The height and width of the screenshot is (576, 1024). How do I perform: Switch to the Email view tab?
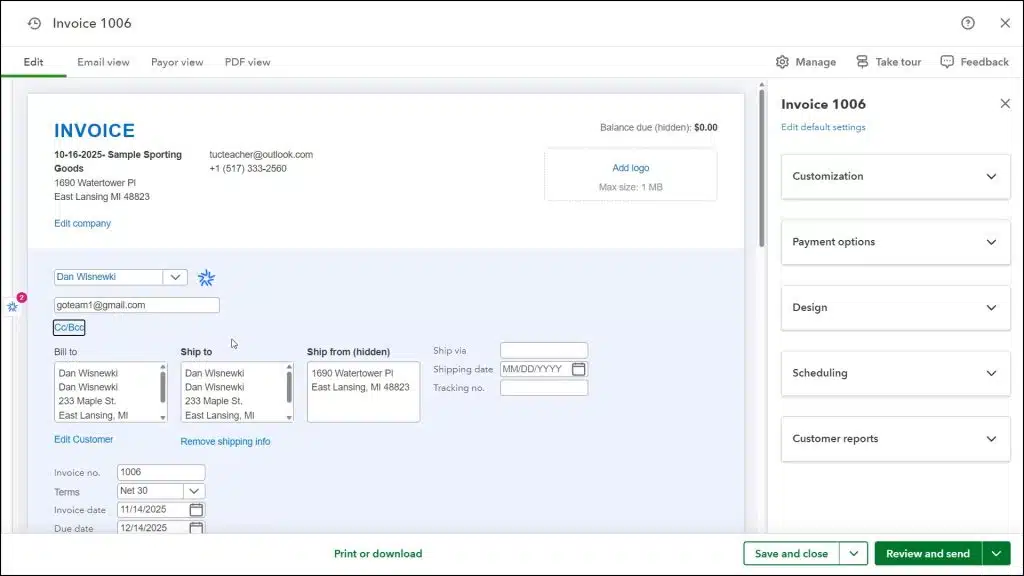tap(103, 62)
